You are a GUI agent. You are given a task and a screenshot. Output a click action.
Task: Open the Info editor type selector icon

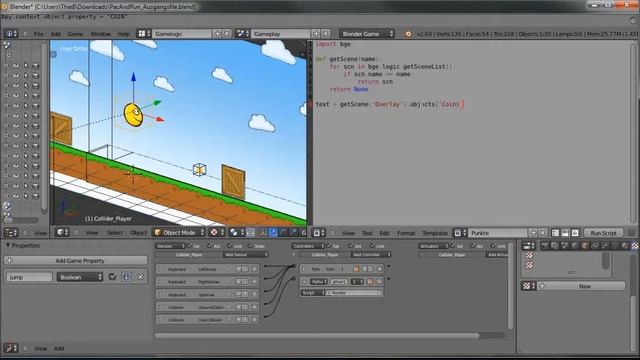pyautogui.click(x=11, y=33)
